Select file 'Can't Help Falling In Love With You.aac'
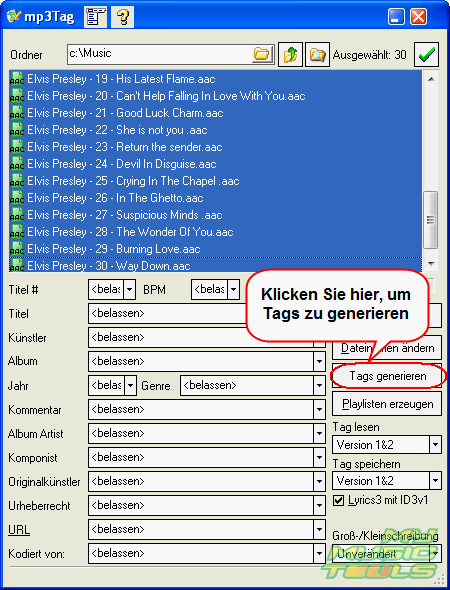 point(215,96)
